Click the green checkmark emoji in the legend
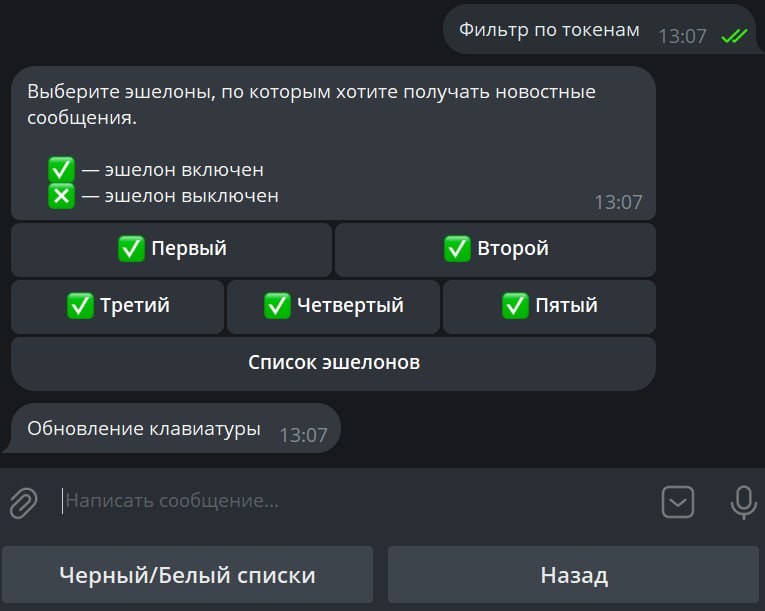The image size is (765, 611). tap(61, 169)
